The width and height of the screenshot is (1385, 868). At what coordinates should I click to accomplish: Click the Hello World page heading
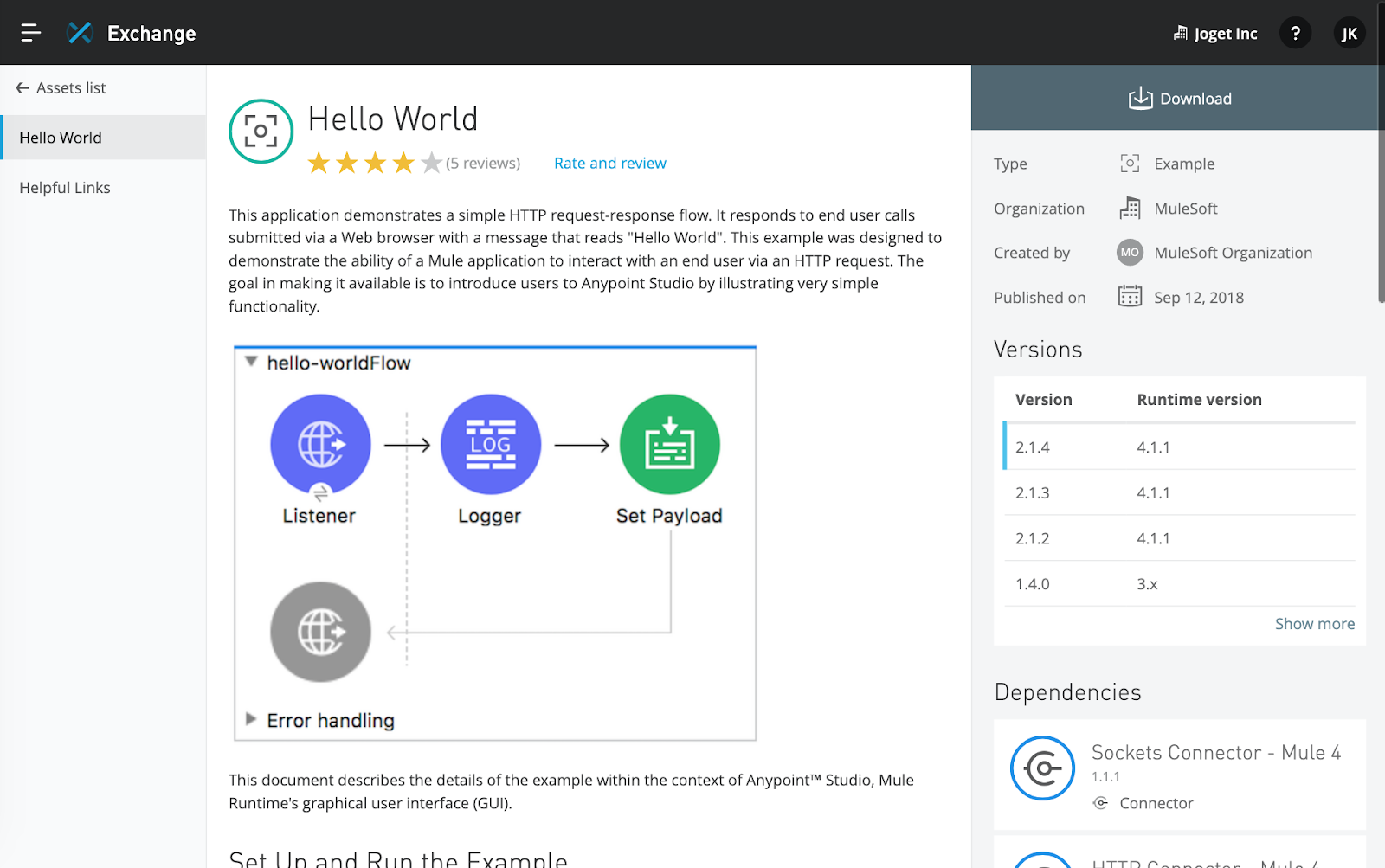[393, 119]
